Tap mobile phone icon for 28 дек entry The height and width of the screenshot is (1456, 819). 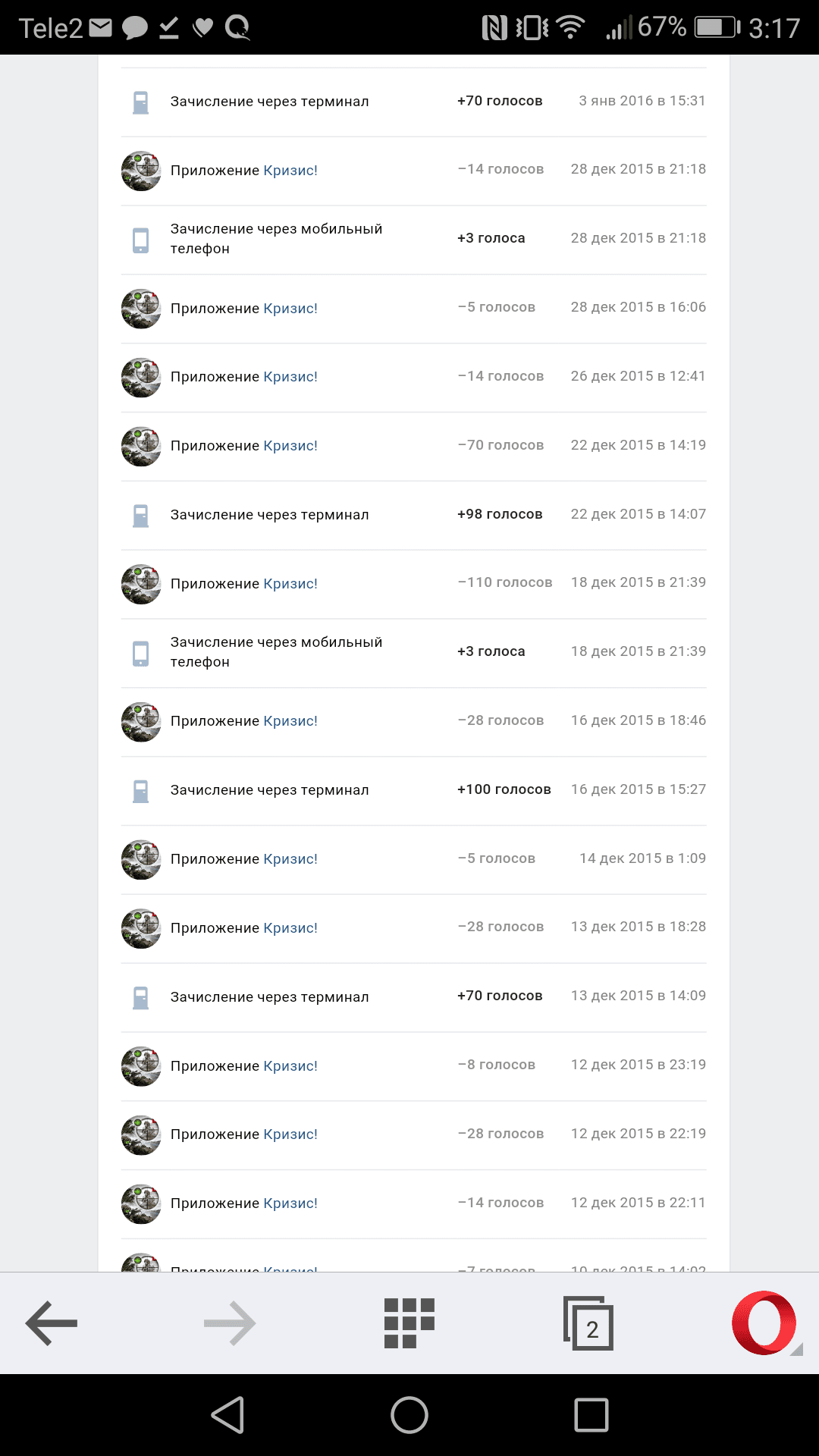141,240
